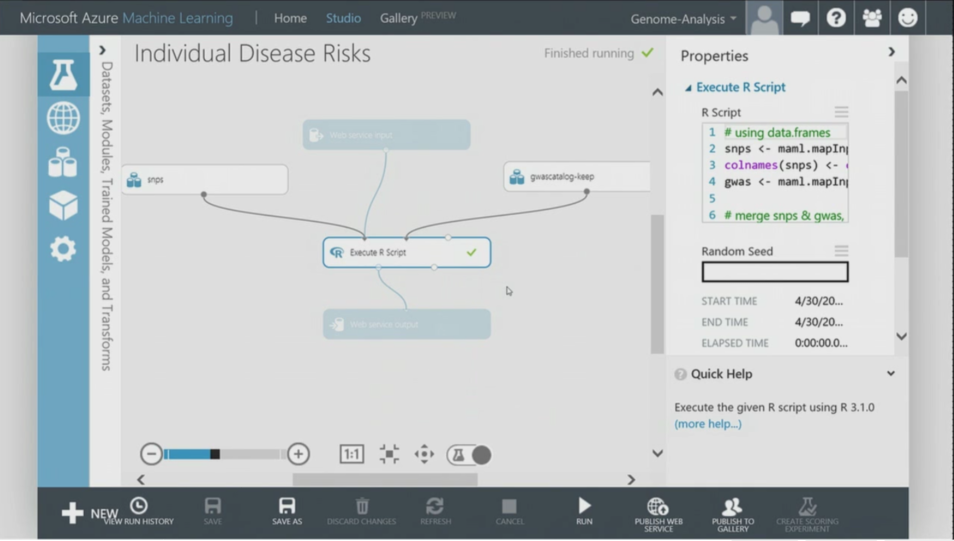The width and height of the screenshot is (954, 541).
Task: Open the Genome-Analysis workspace dropdown
Action: (683, 19)
